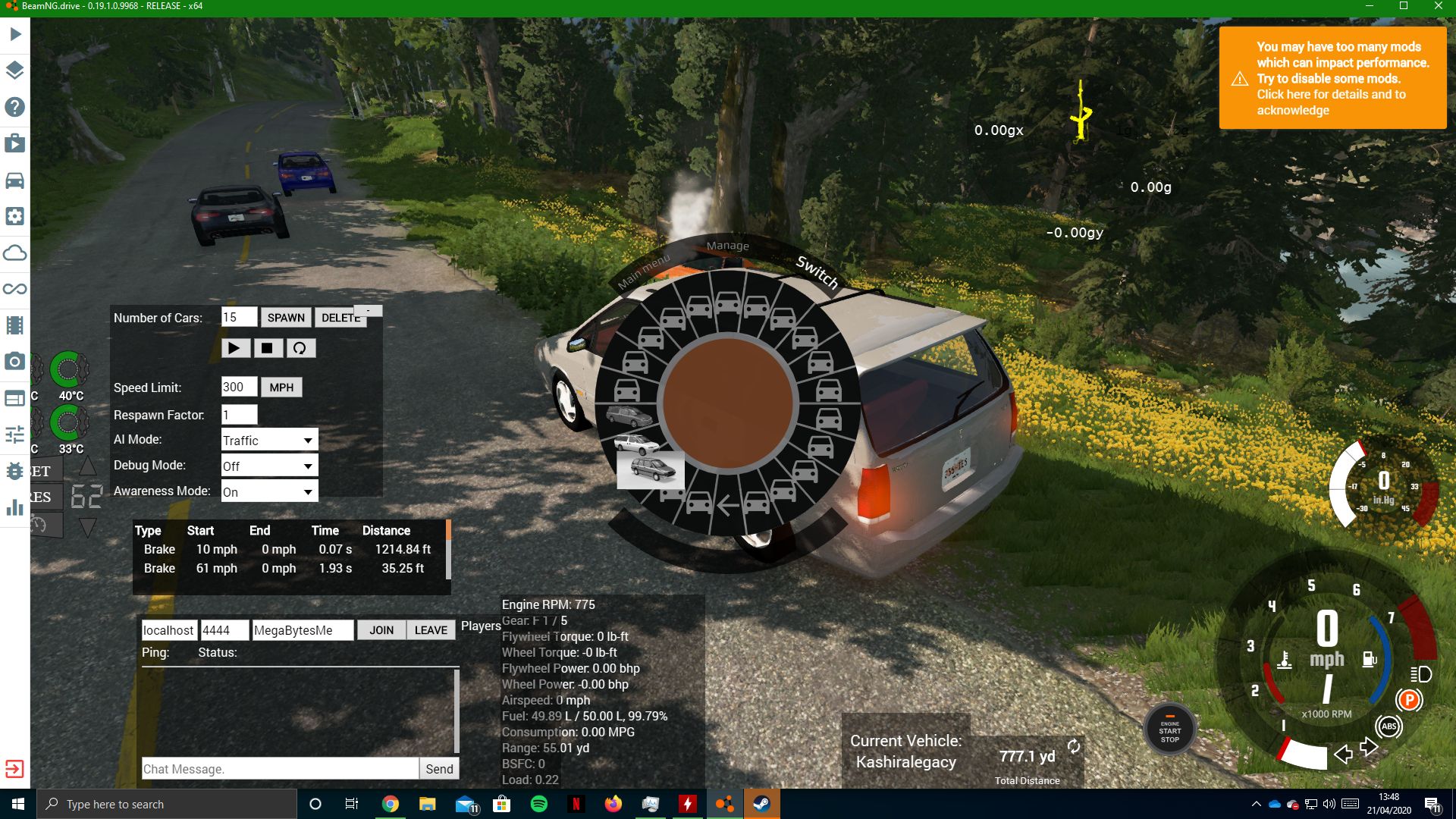This screenshot has height=819, width=1456.
Task: Open the settings gear icon in sidebar
Action: click(x=14, y=216)
